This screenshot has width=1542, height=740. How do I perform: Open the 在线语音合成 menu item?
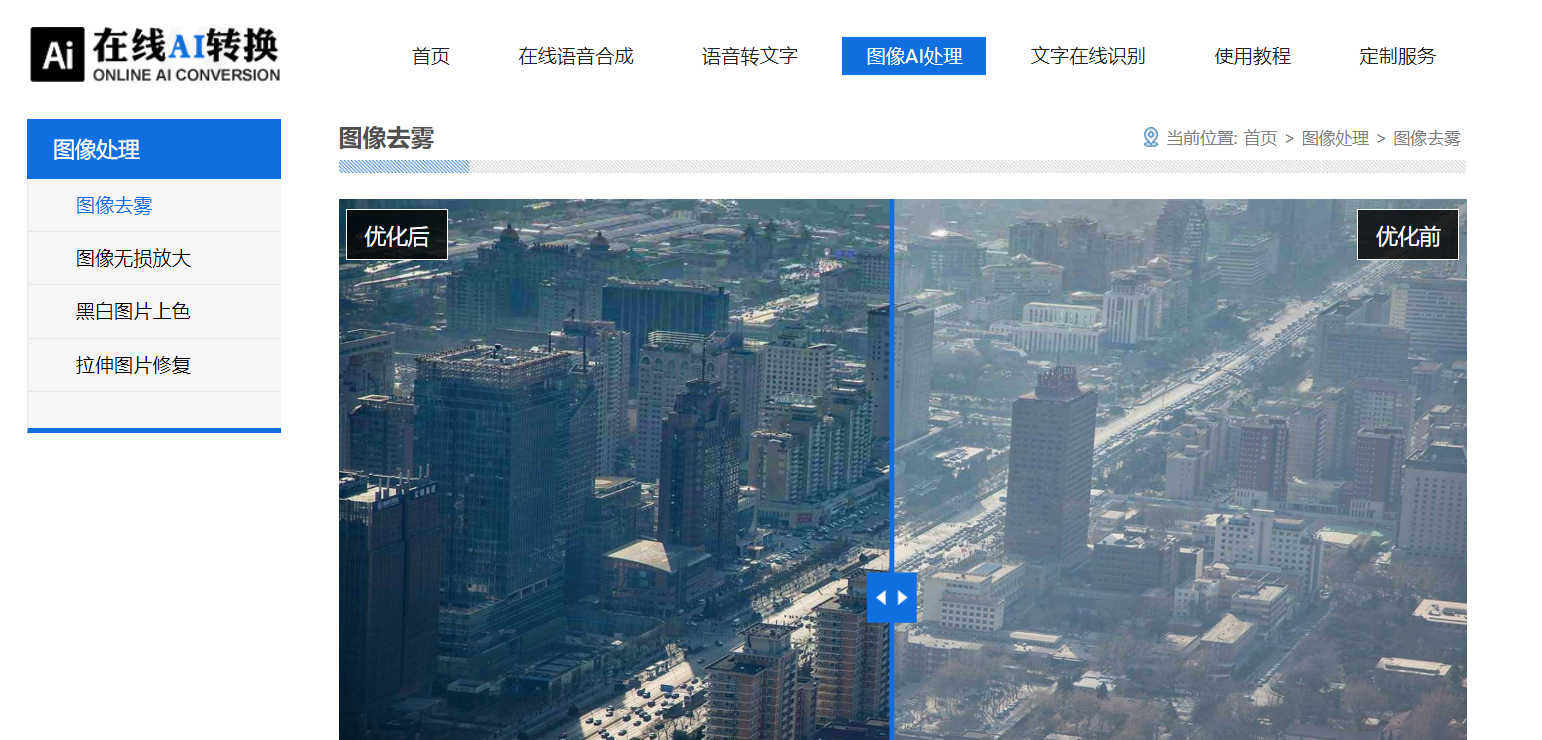(576, 56)
